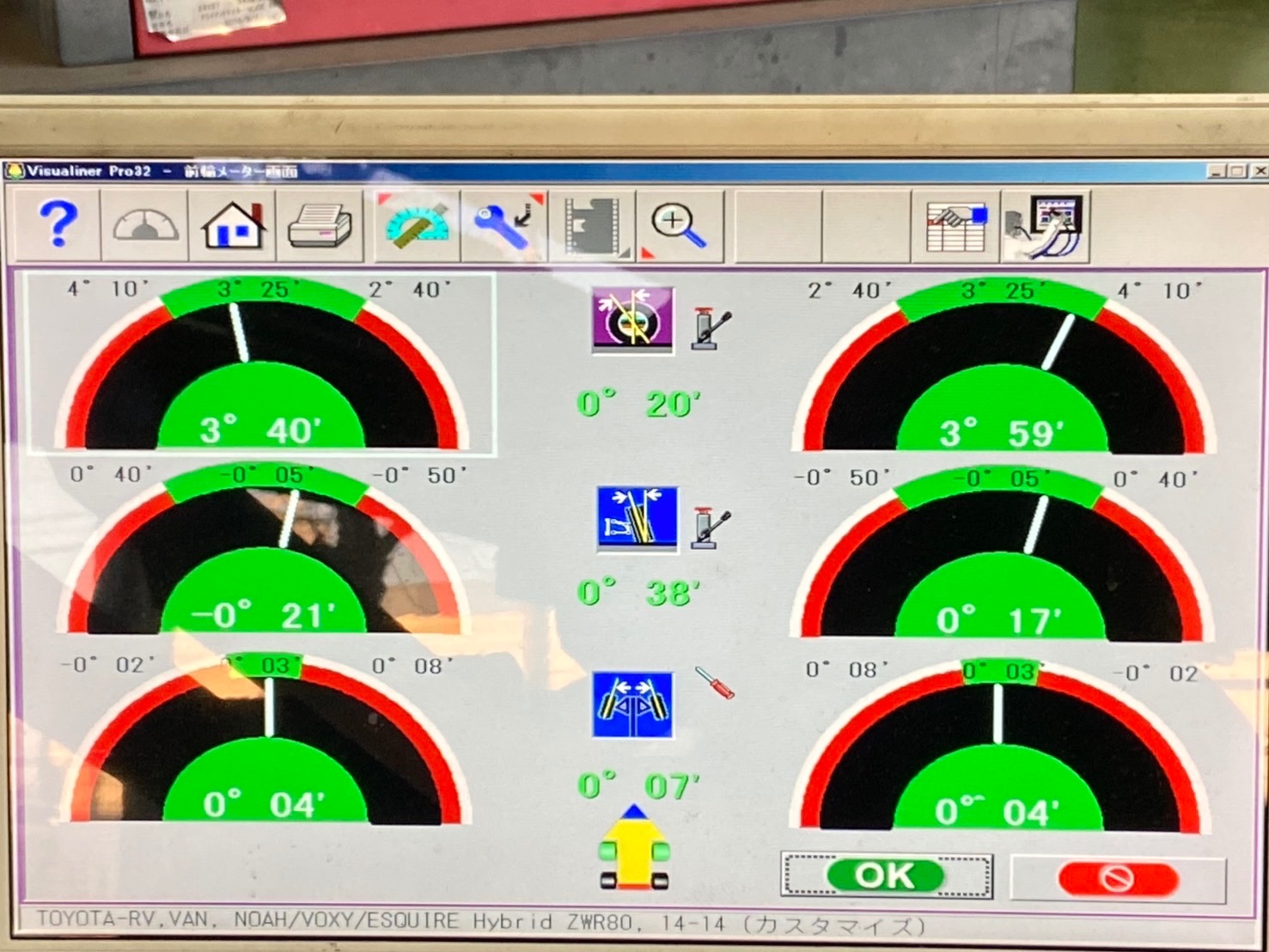Click the red screwdriver beside toe icon
Viewport: 1269px width, 952px height.
[x=714, y=683]
